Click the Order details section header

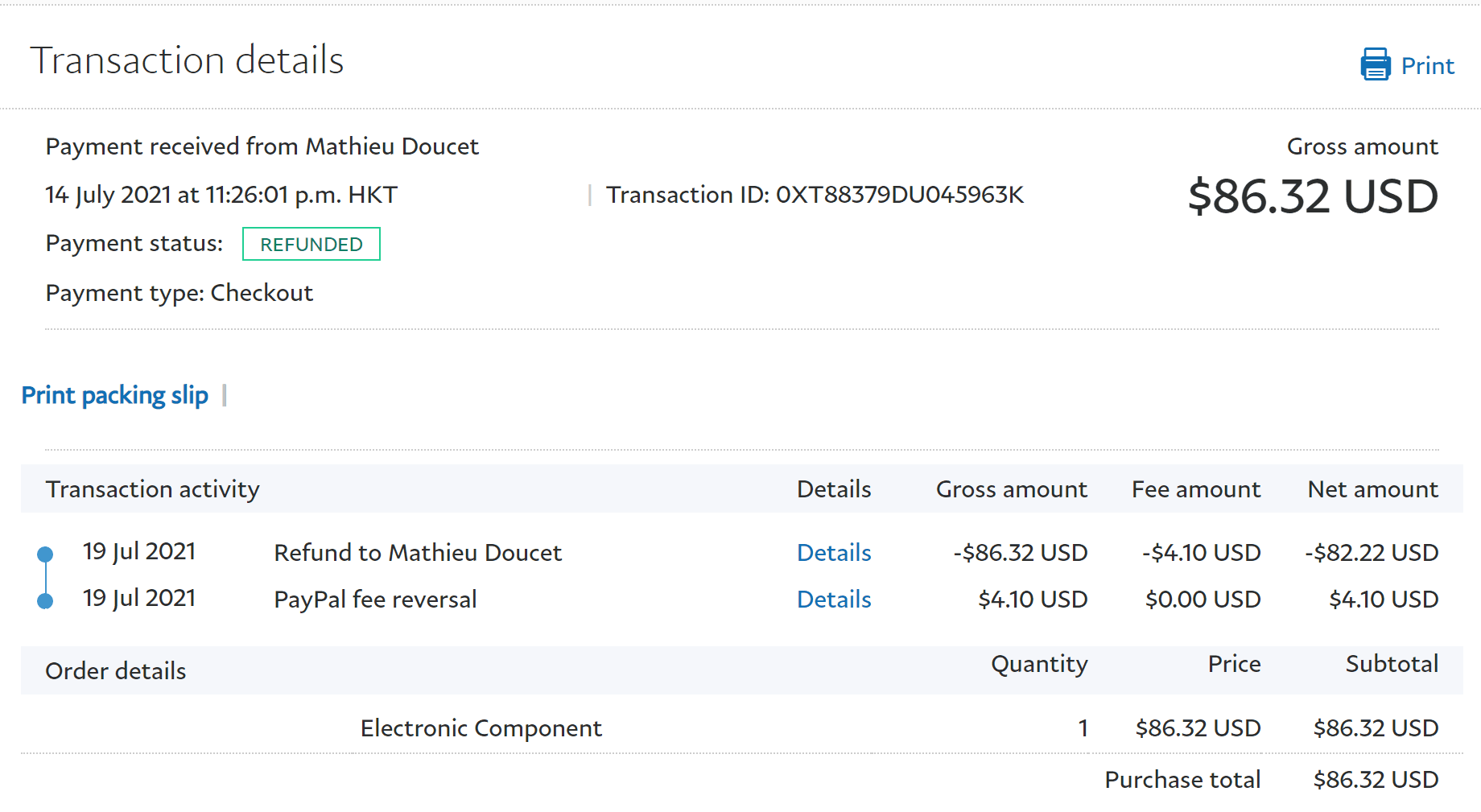click(x=116, y=671)
